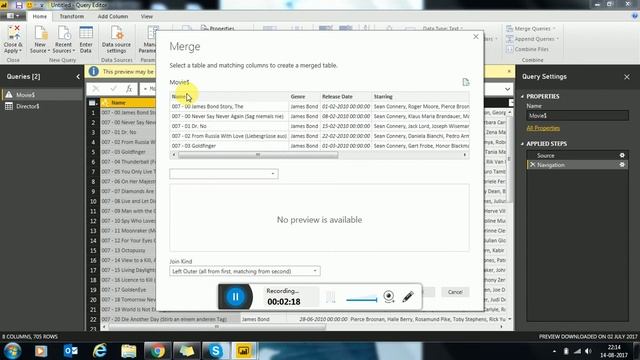Screen dimensions: 640x360
Task: Collapse the PROPERTIES section
Action: point(522,96)
